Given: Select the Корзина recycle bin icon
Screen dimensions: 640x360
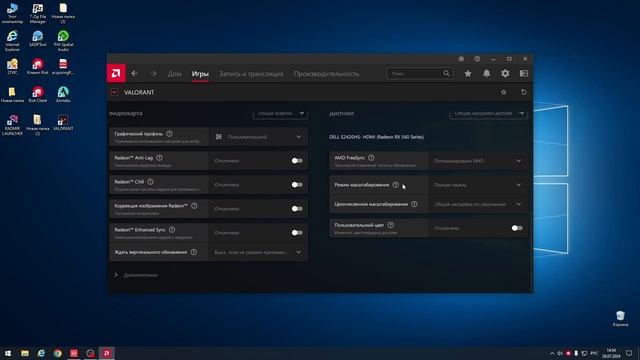Looking at the screenshot, I should (620, 318).
